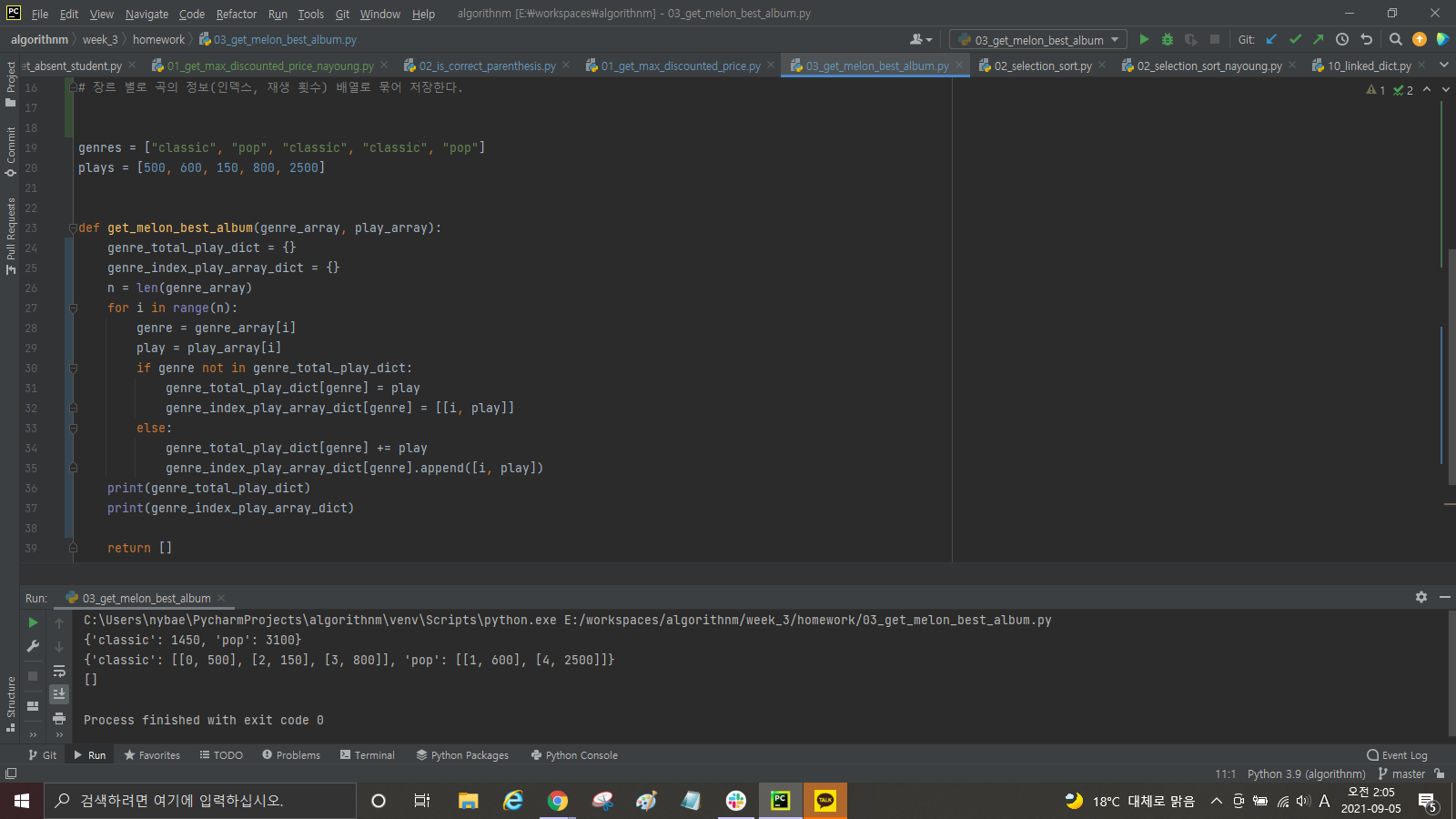Open the Code With Me toolbar icon

[x=1442, y=39]
